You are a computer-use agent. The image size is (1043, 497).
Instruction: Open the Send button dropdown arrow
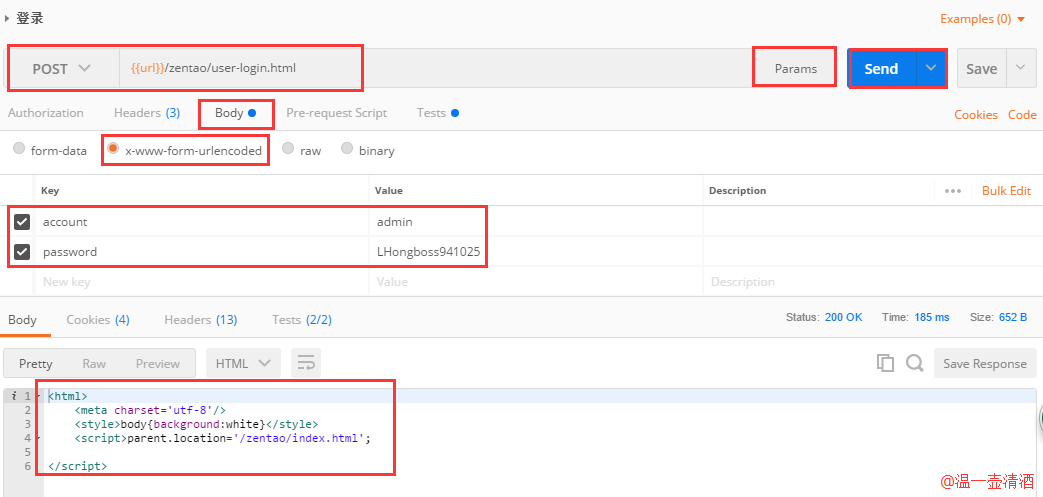(x=931, y=69)
